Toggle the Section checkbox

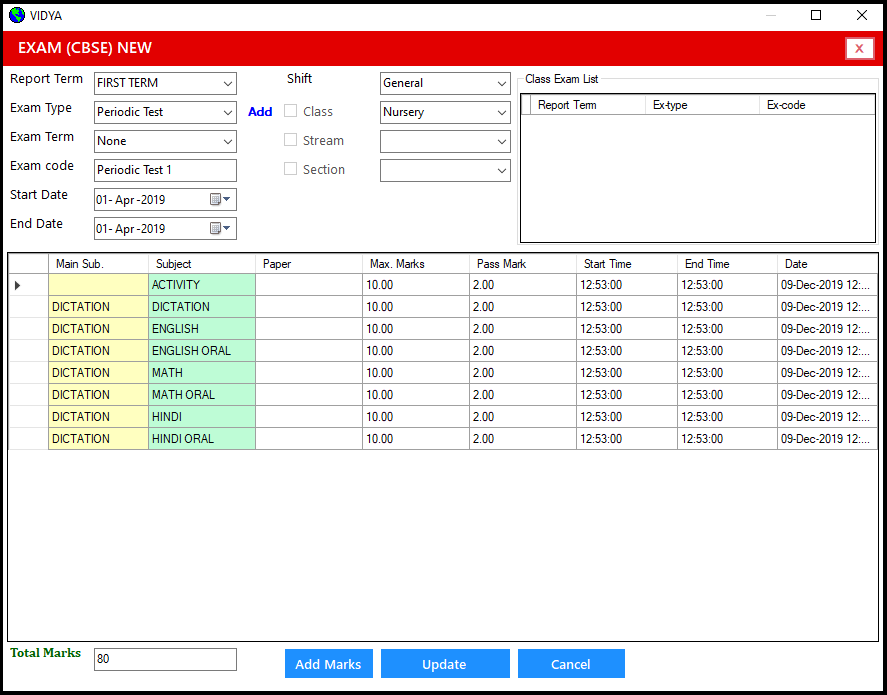290,169
